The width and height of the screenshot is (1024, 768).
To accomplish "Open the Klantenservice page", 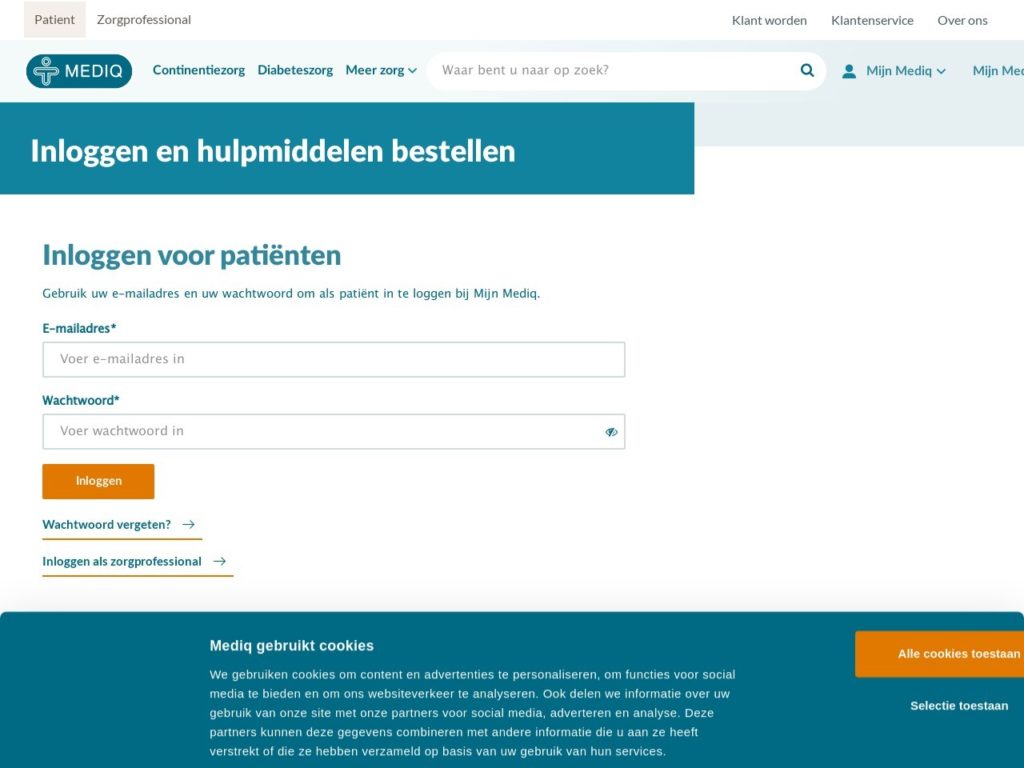I will coord(871,19).
